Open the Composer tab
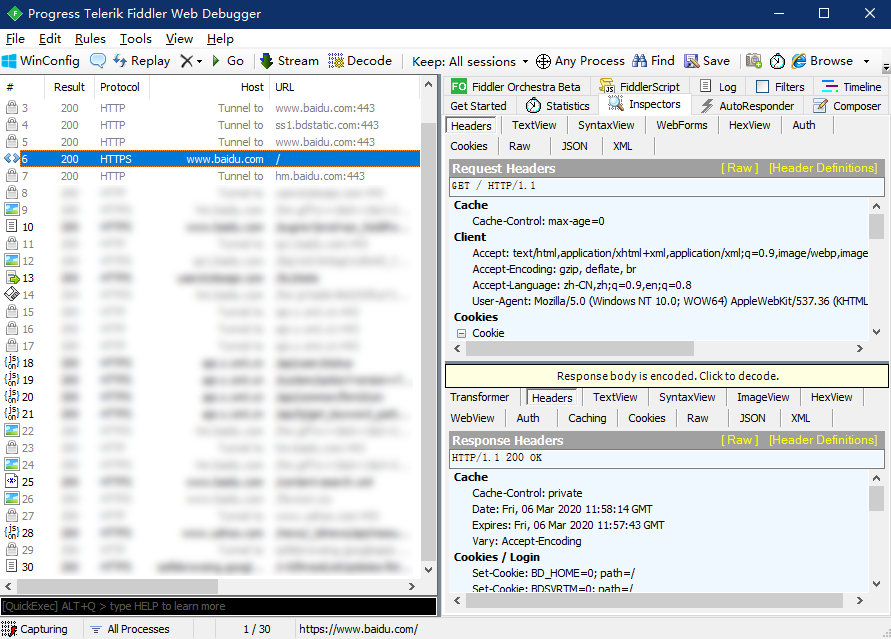This screenshot has width=891, height=639. point(847,106)
